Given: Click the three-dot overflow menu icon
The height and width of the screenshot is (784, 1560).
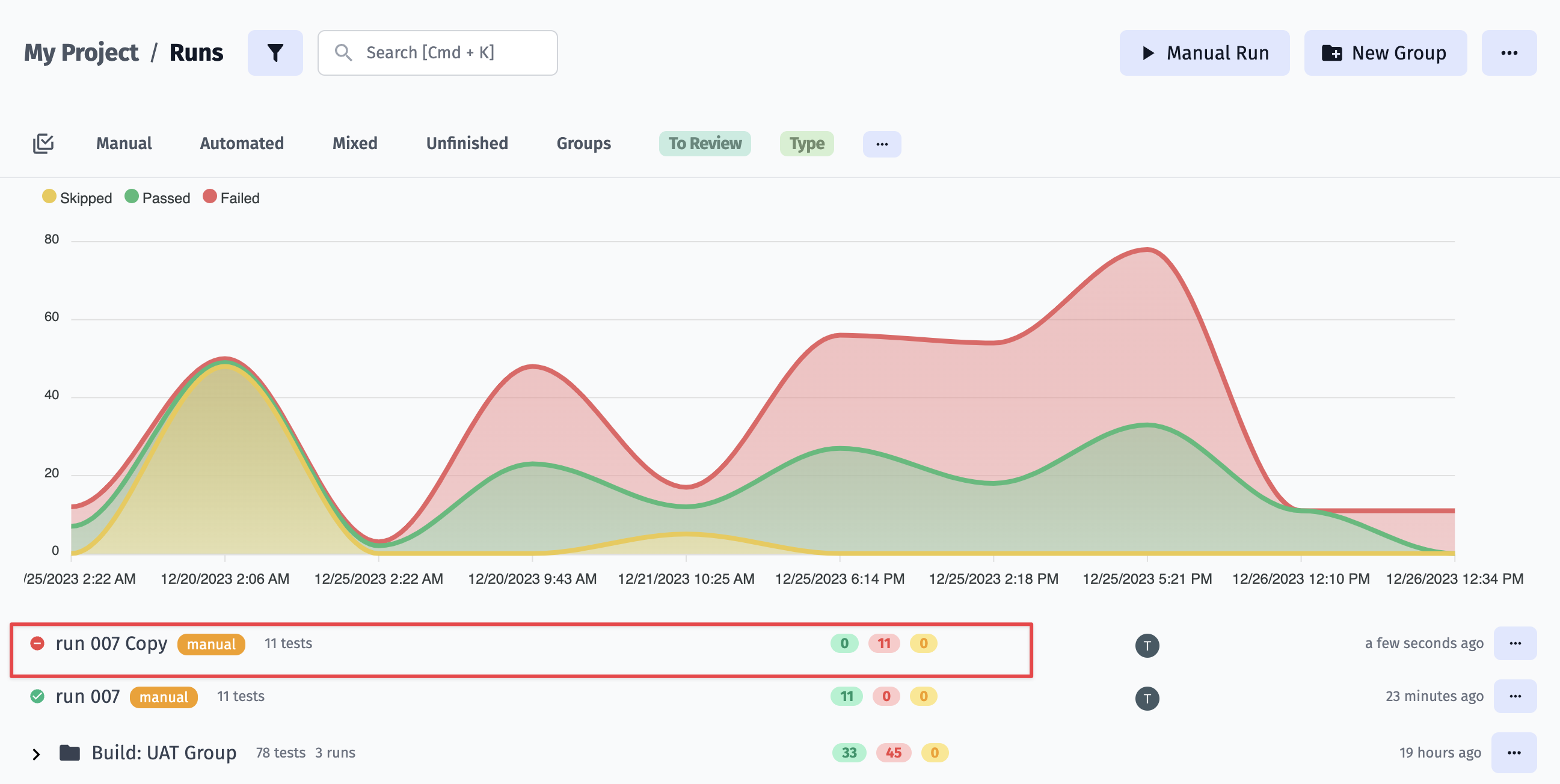Looking at the screenshot, I should [1510, 53].
